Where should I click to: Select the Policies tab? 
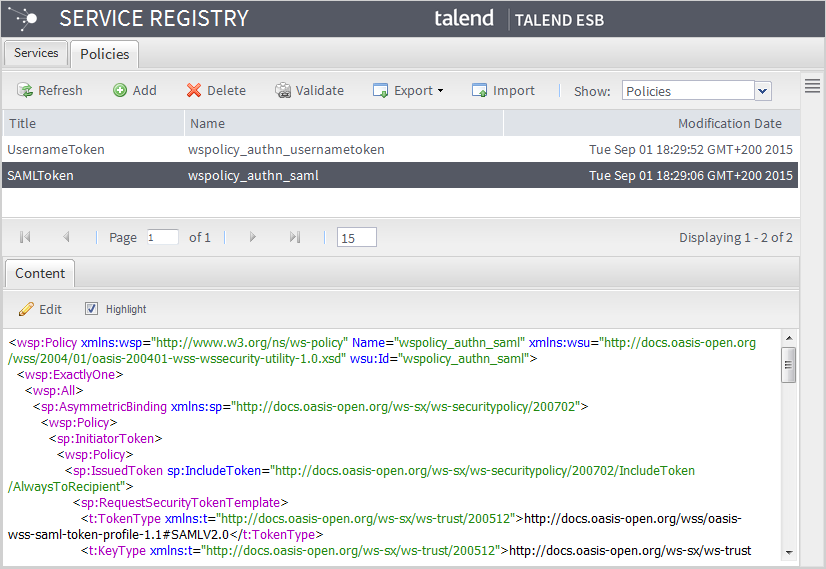[x=104, y=54]
